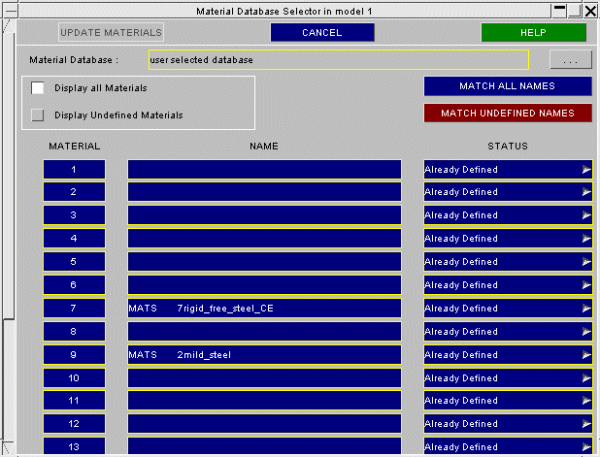Click status arrow icon for material 3
Screen dimensions: 600x457
[x=587, y=216]
